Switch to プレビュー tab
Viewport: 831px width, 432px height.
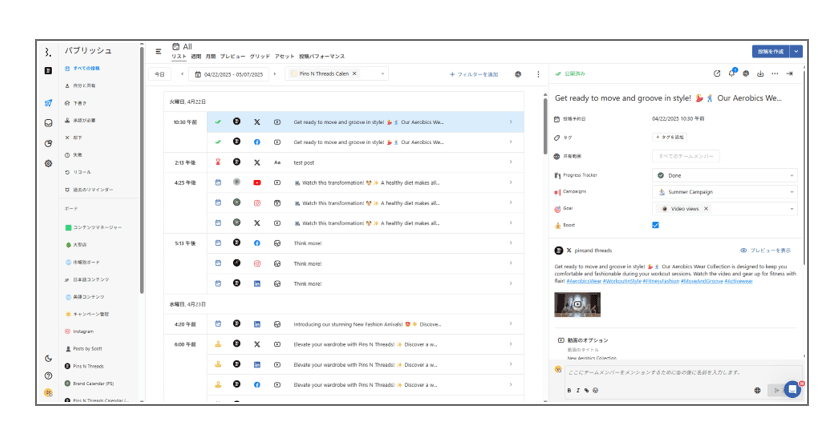click(x=233, y=56)
